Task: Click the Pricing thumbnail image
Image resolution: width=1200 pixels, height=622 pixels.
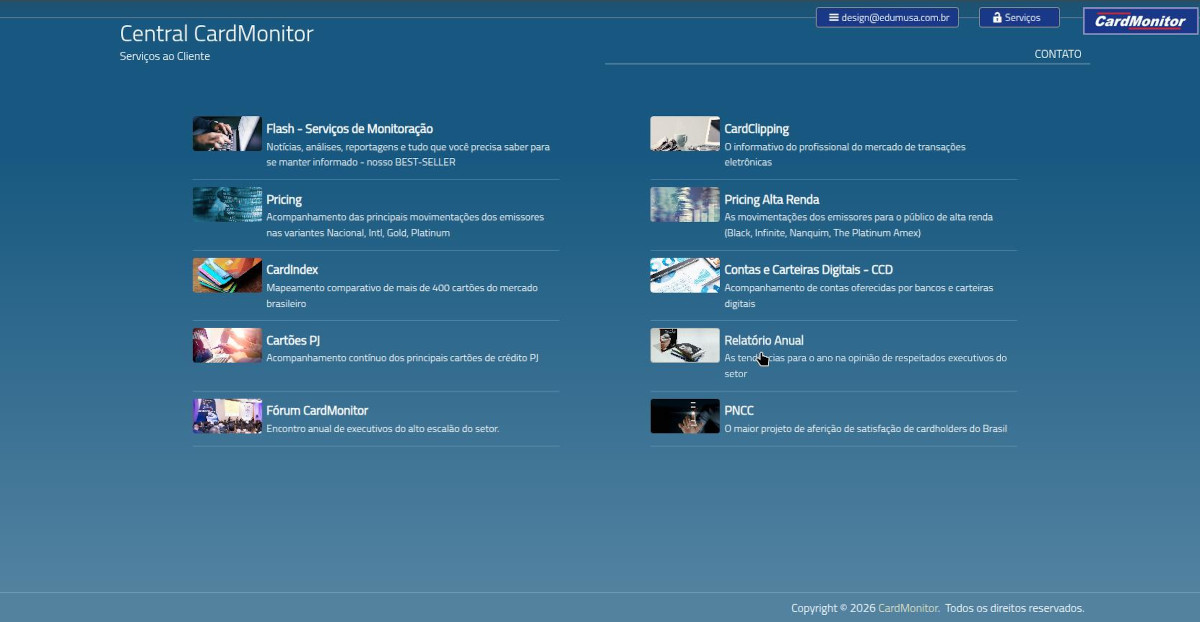Action: tap(227, 204)
